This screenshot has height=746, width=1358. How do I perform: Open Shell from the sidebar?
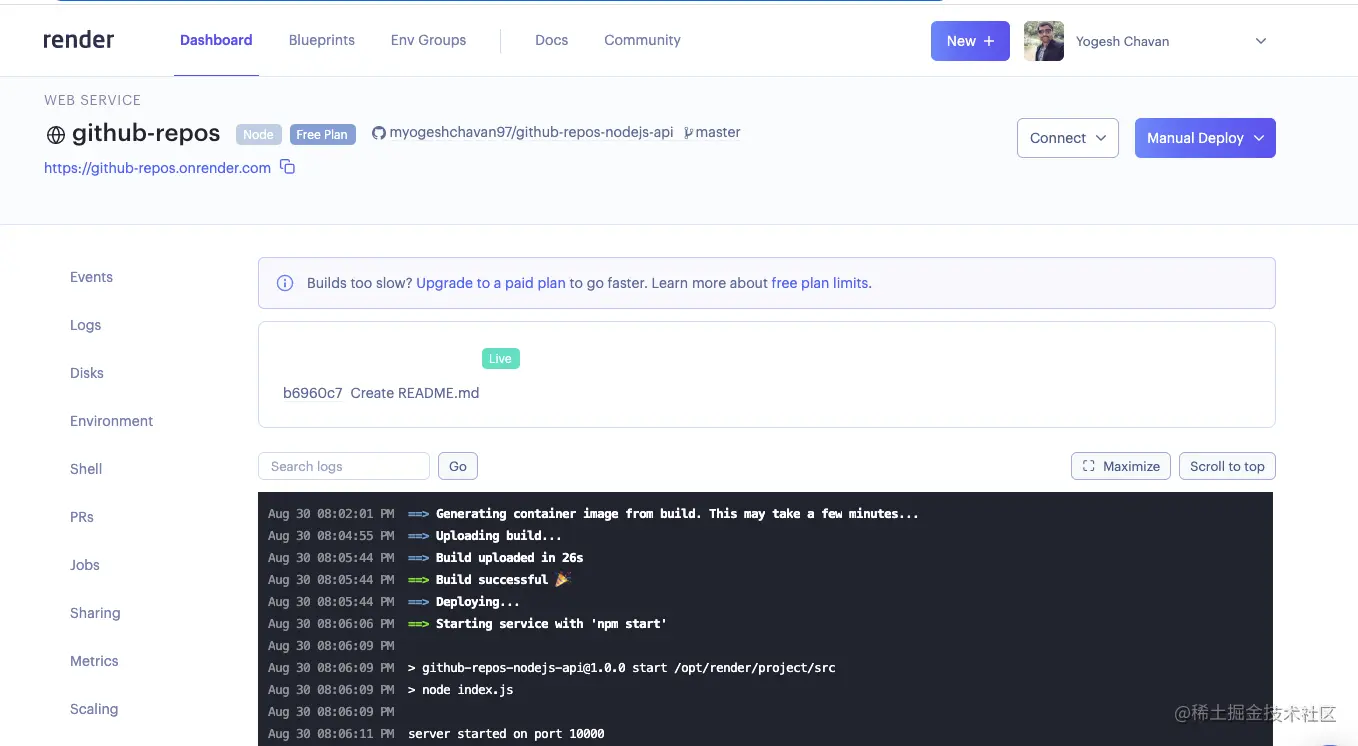click(85, 469)
